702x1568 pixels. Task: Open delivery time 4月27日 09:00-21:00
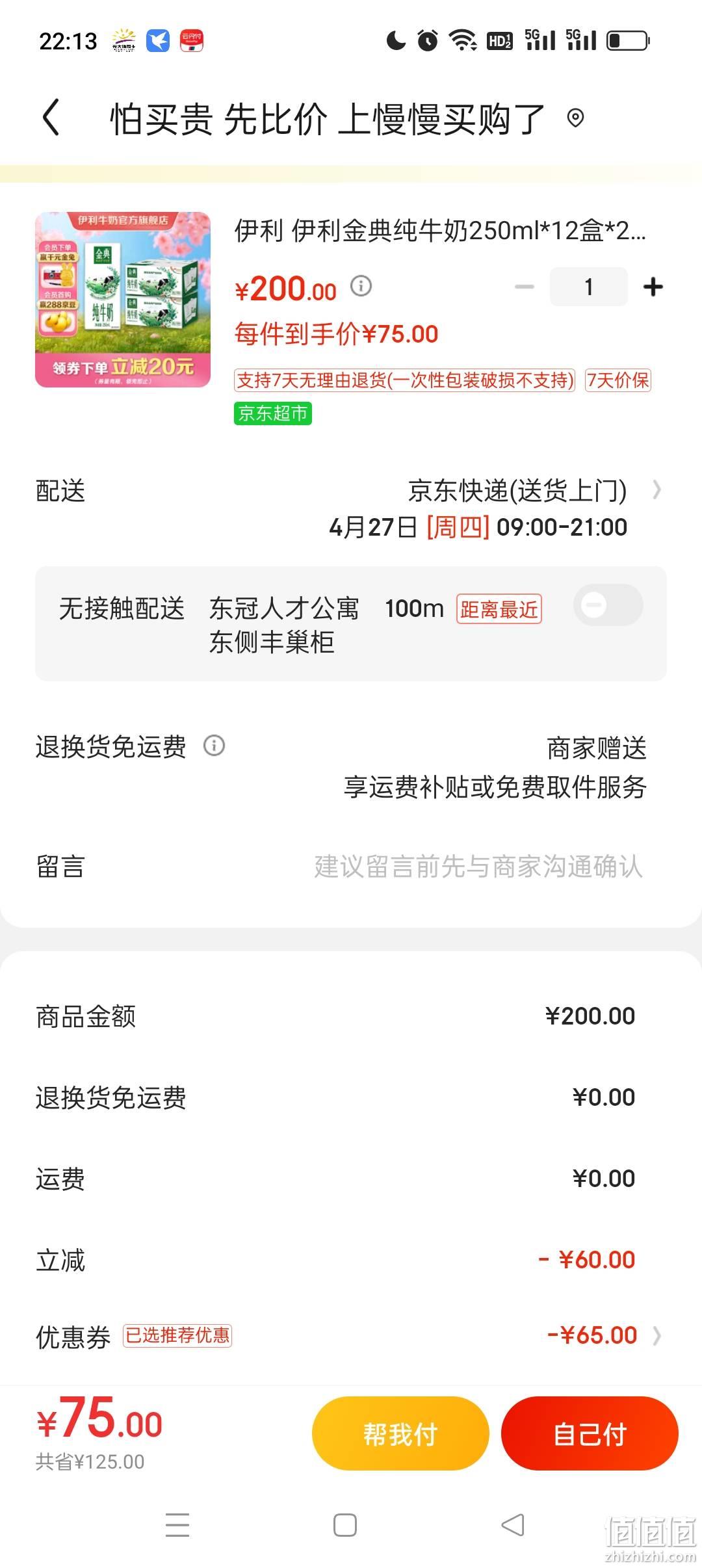[478, 527]
